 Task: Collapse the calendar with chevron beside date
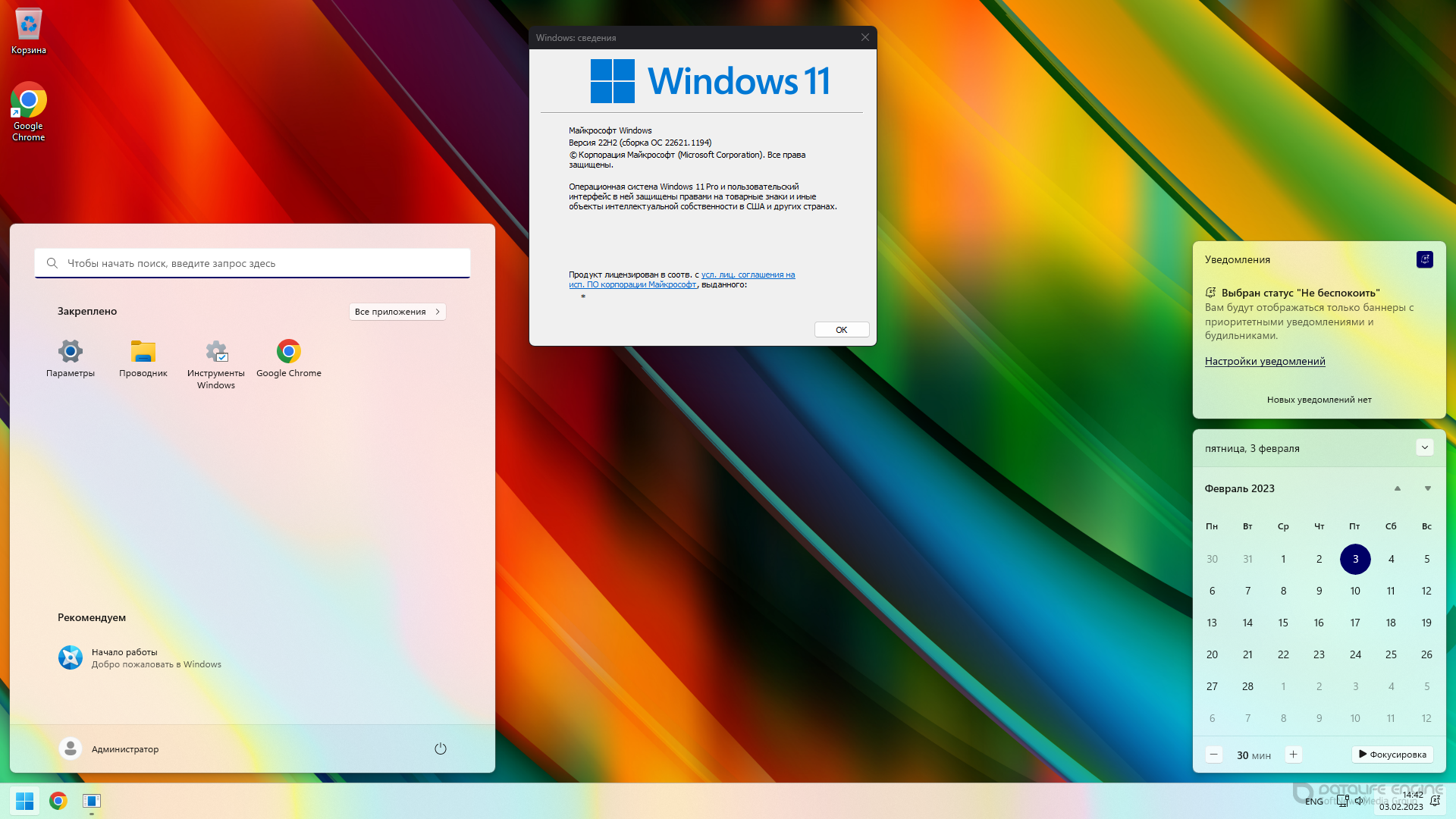[1425, 447]
